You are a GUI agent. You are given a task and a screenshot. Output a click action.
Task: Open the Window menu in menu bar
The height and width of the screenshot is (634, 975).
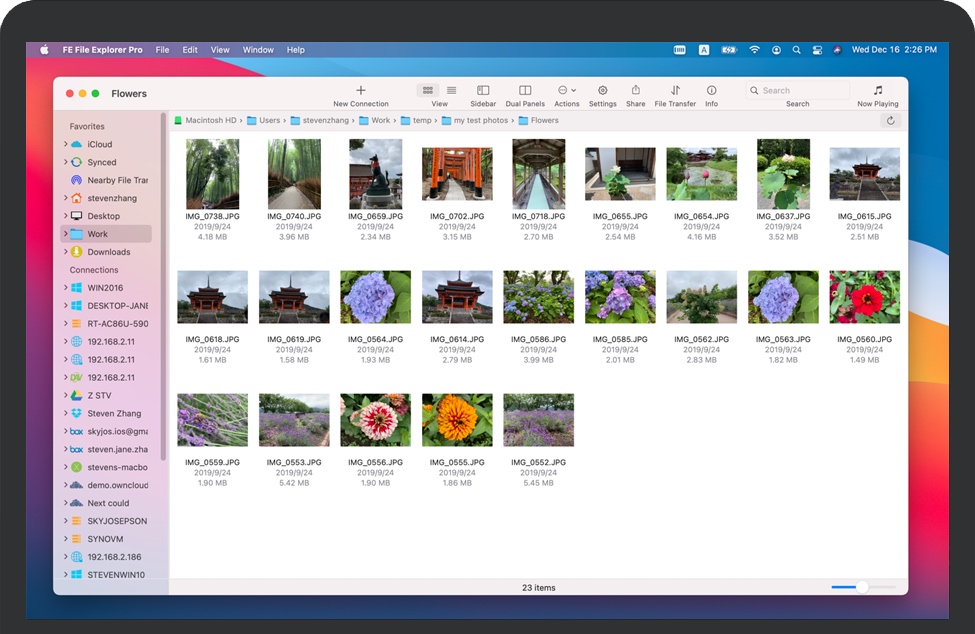[258, 50]
